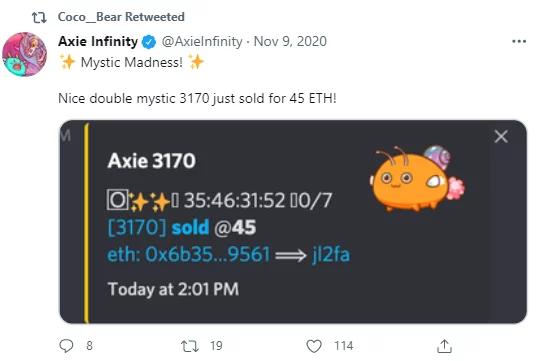Click the retweeted arrows icon beside Coco__Bear
This screenshot has height=361, width=537.
pos(39,17)
